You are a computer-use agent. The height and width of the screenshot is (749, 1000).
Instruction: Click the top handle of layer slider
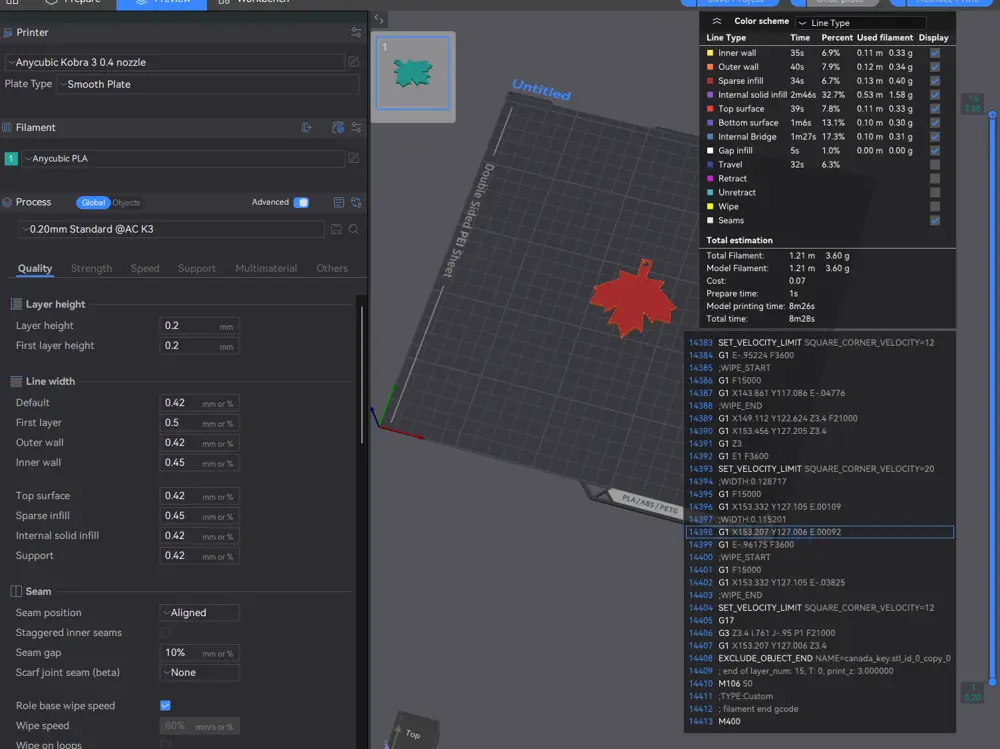[992, 115]
